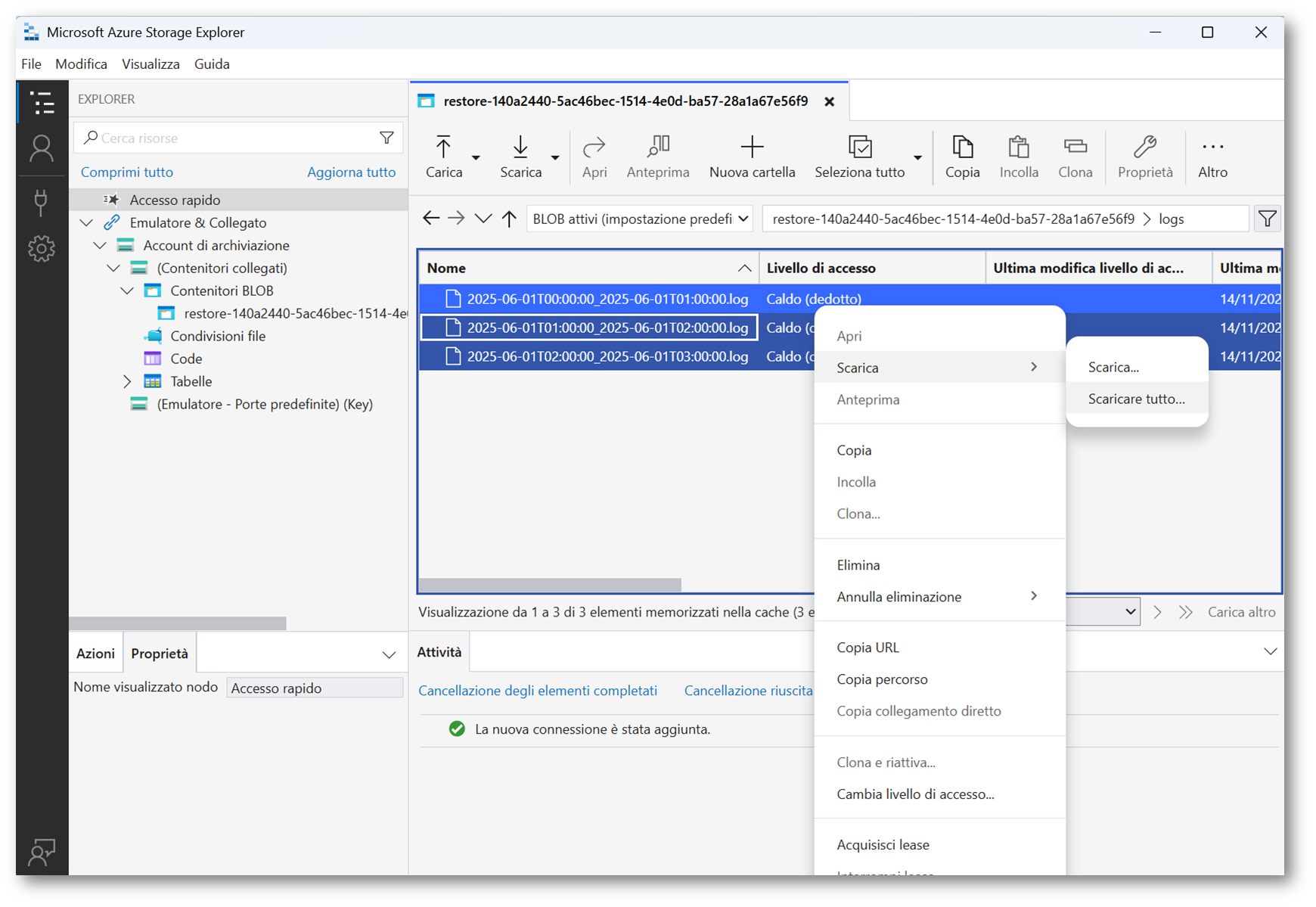Choose Scaricare tutto... from the submenu

1136,399
